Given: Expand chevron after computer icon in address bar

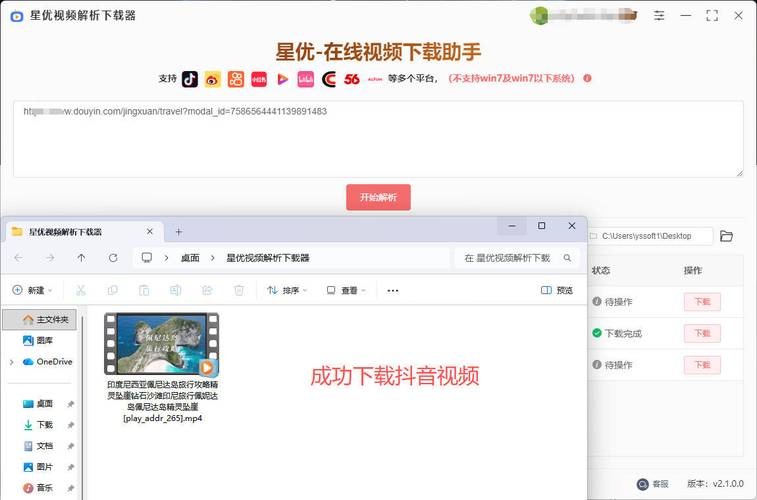Looking at the screenshot, I should coord(167,258).
